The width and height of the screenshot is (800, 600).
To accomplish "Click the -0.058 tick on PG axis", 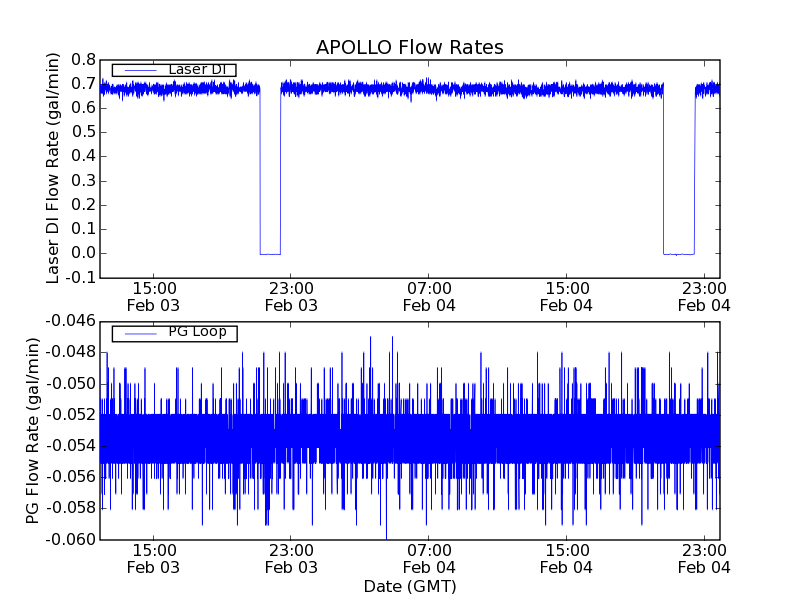I will tap(71, 508).
